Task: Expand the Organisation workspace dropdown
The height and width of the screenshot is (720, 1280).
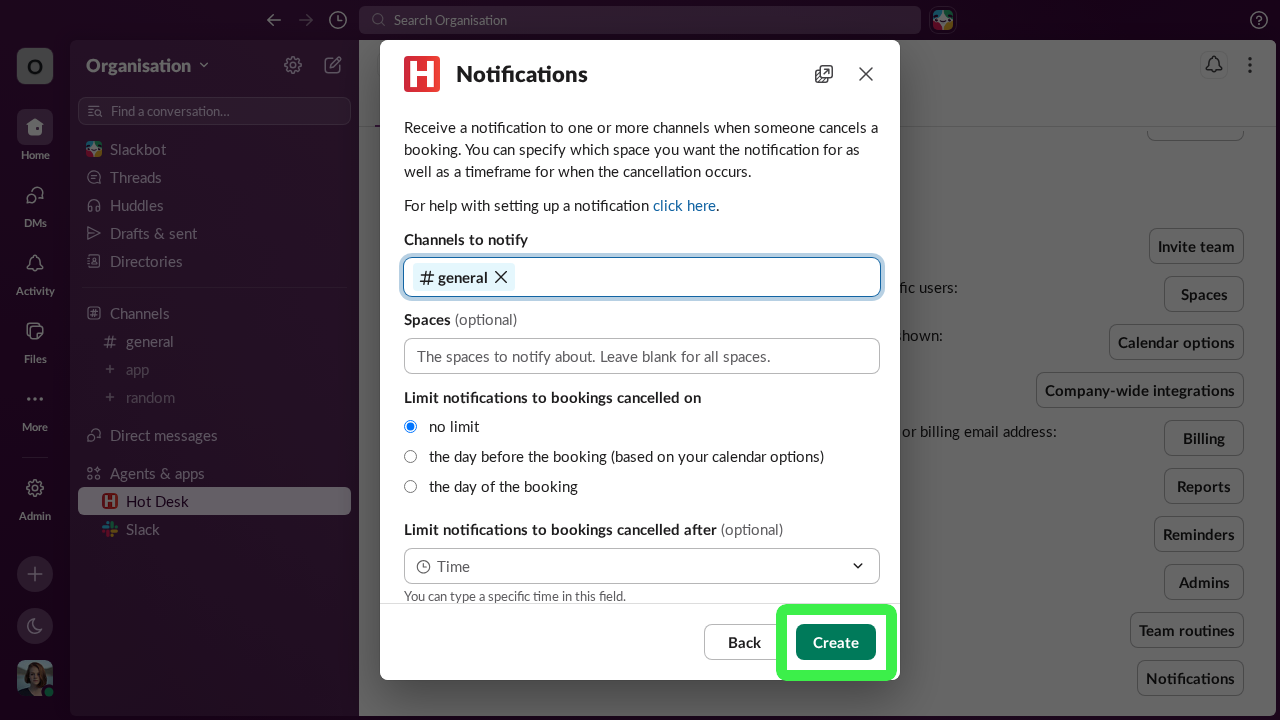Action: [x=148, y=65]
